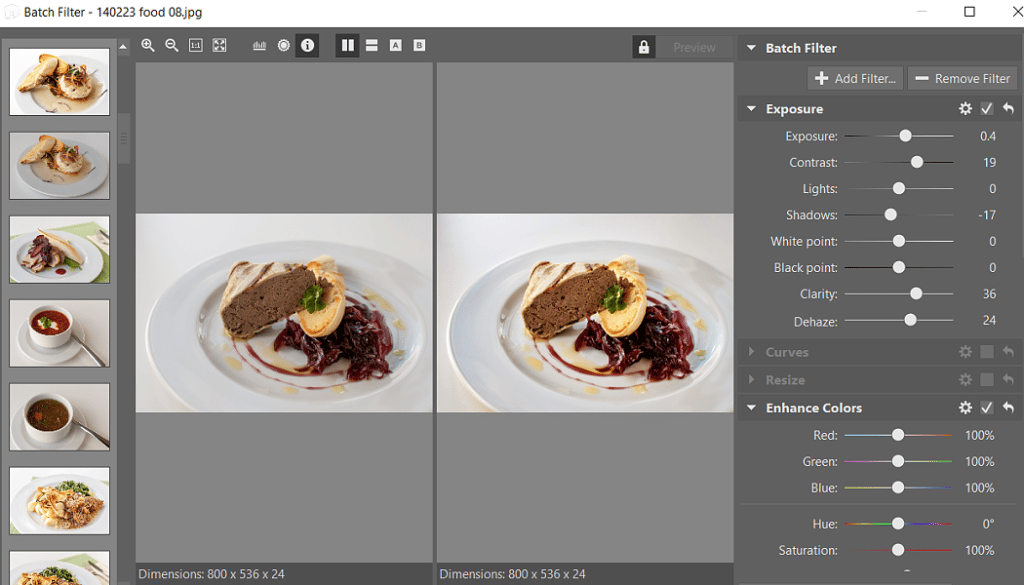Expand the Resize section
1024x585 pixels.
[751, 379]
